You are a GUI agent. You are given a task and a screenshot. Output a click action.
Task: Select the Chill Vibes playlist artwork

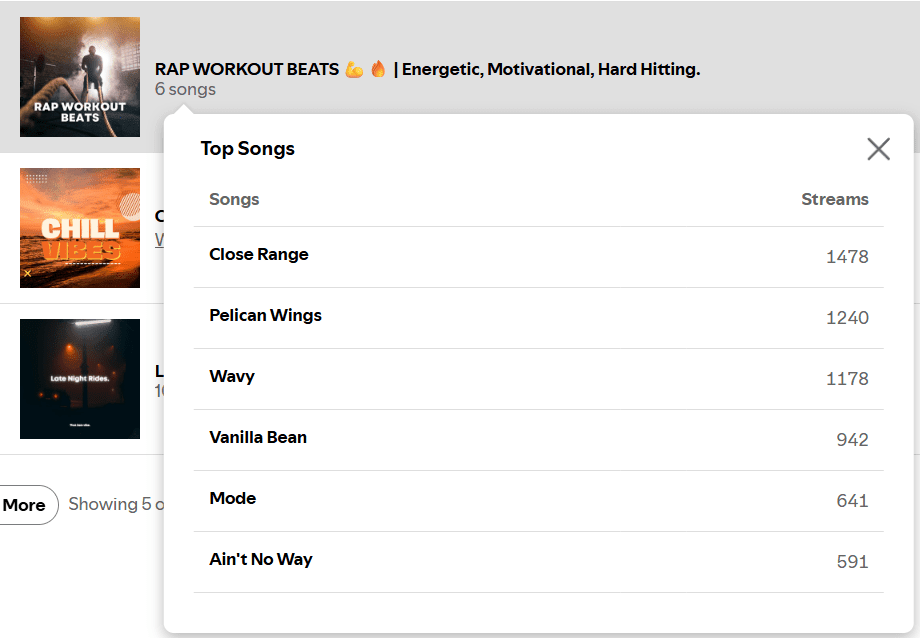(x=80, y=228)
